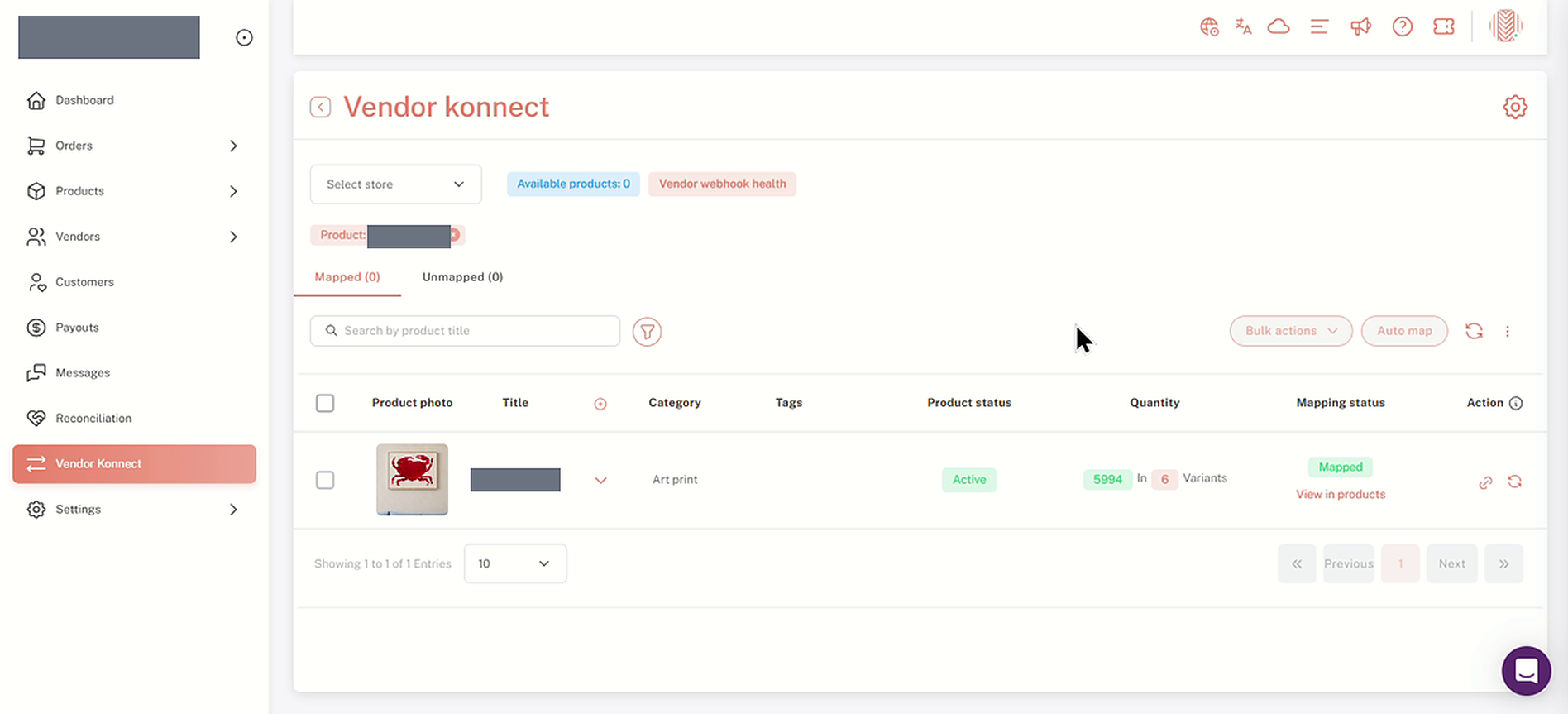This screenshot has height=714, width=1568.
Task: Click the Auto map button
Action: [1404, 331]
